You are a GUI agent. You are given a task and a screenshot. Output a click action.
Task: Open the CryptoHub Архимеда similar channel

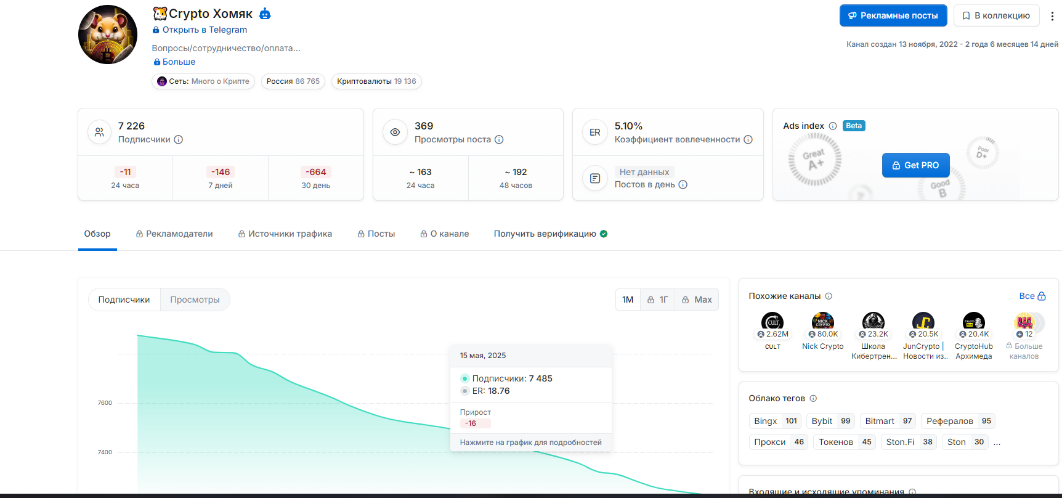(x=974, y=337)
